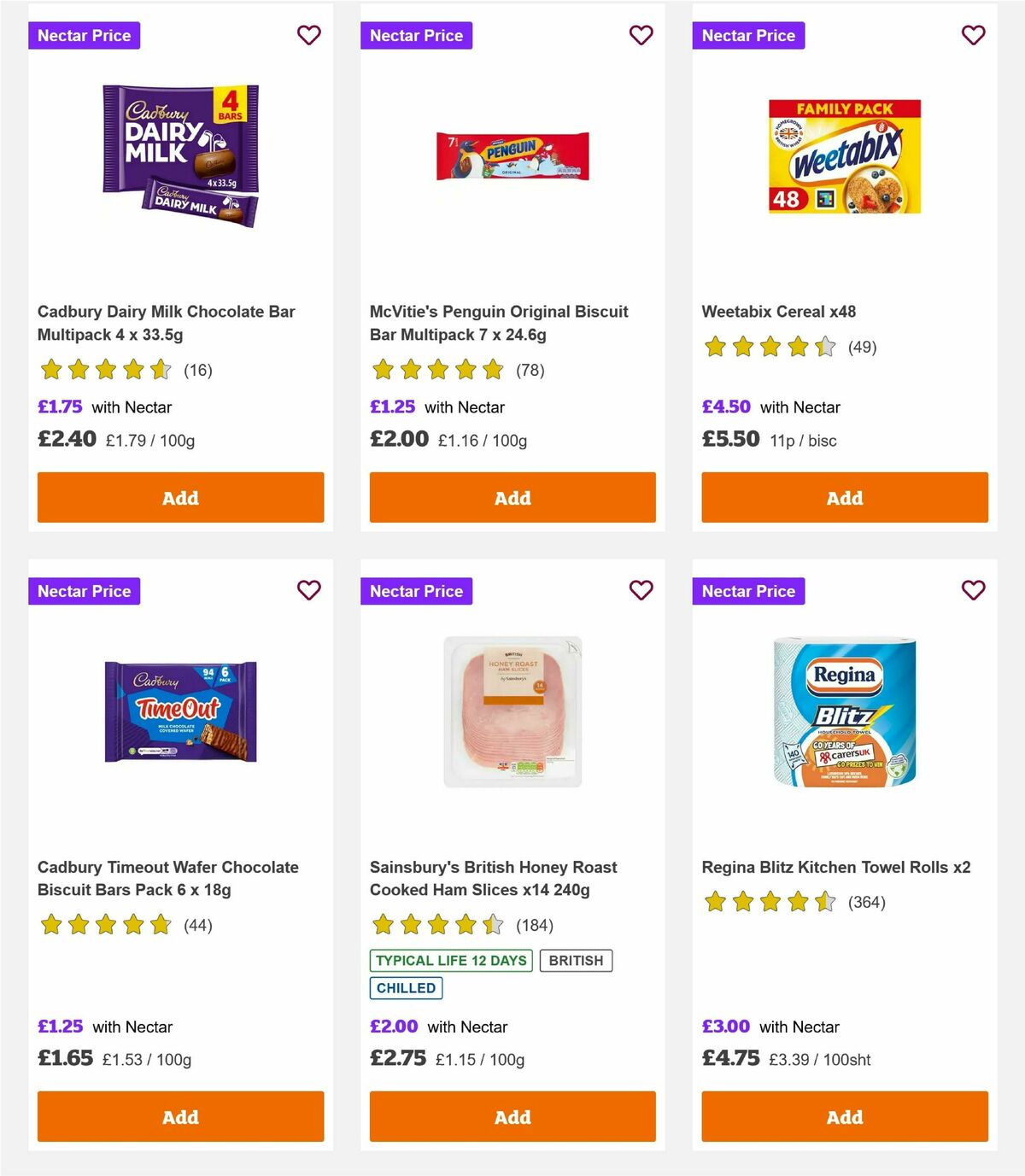Click the TYPICAL LIFE 12 DAYS badge

(x=451, y=960)
